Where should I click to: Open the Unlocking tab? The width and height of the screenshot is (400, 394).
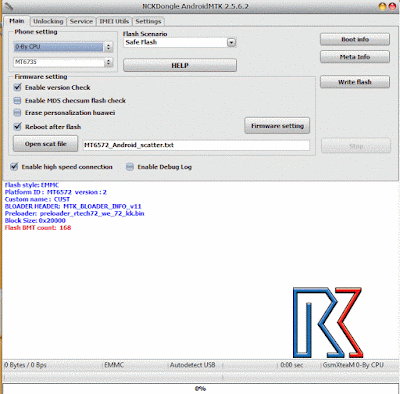click(48, 21)
